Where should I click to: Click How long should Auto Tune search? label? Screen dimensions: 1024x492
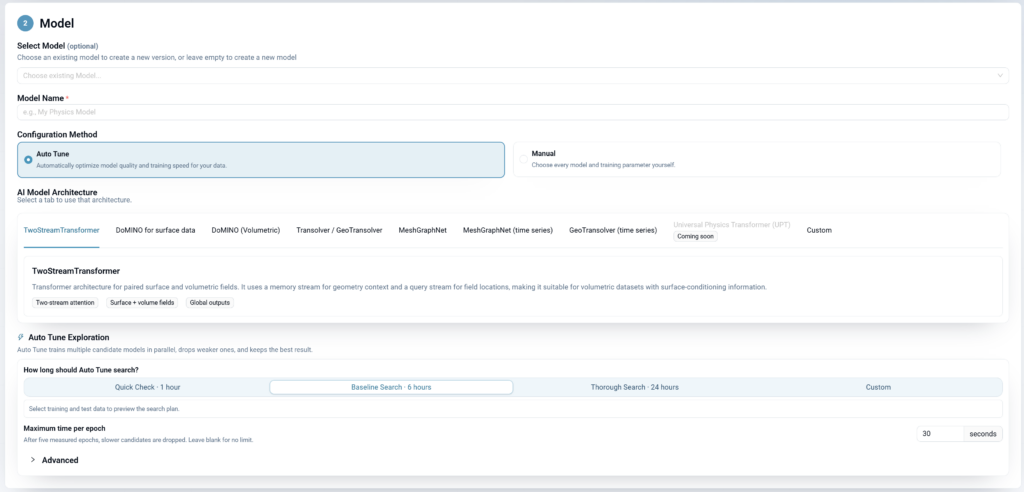click(x=81, y=370)
